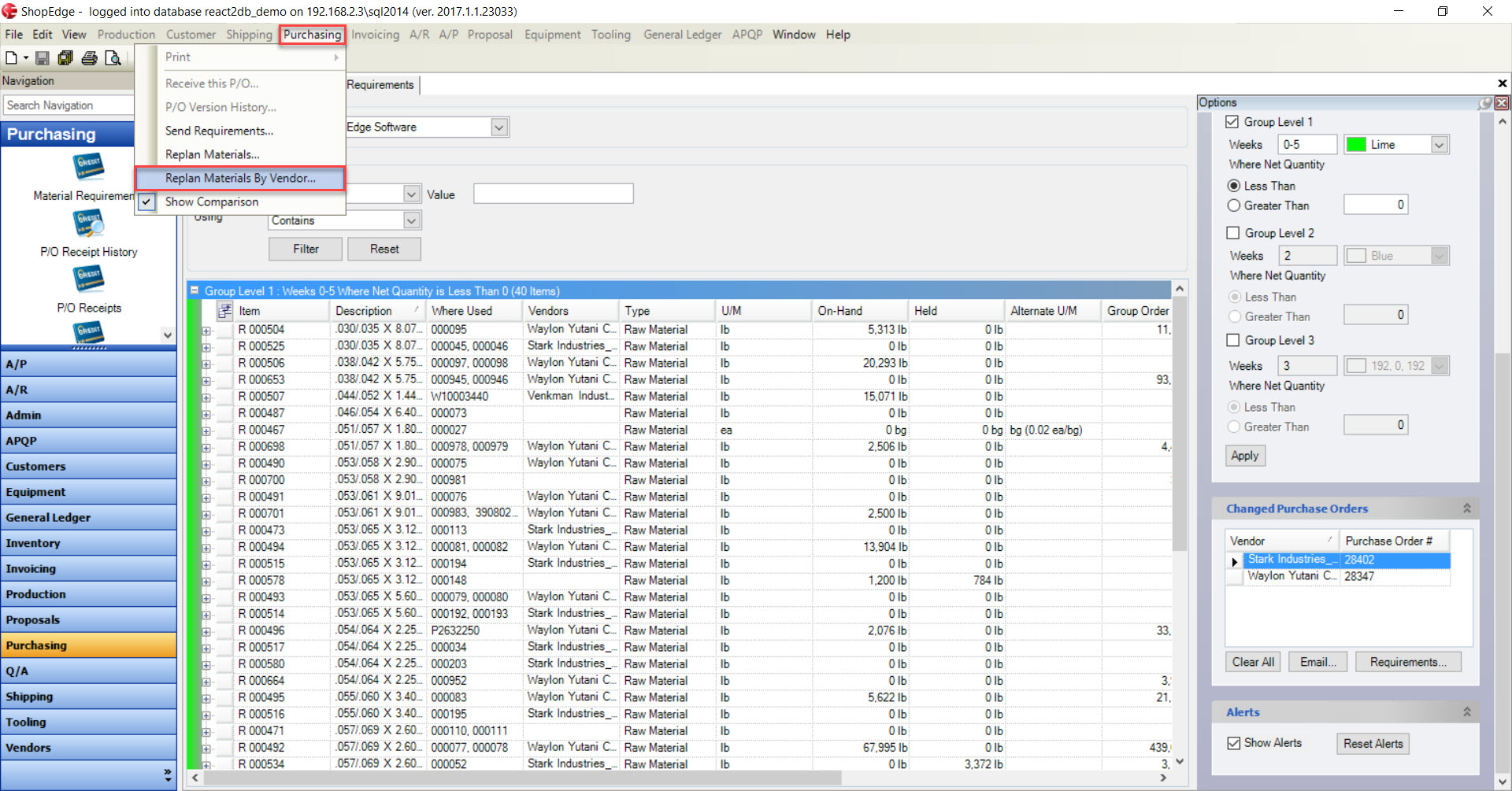Open P/O Receipts navigation icon
The width and height of the screenshot is (1512, 791).
point(89,279)
